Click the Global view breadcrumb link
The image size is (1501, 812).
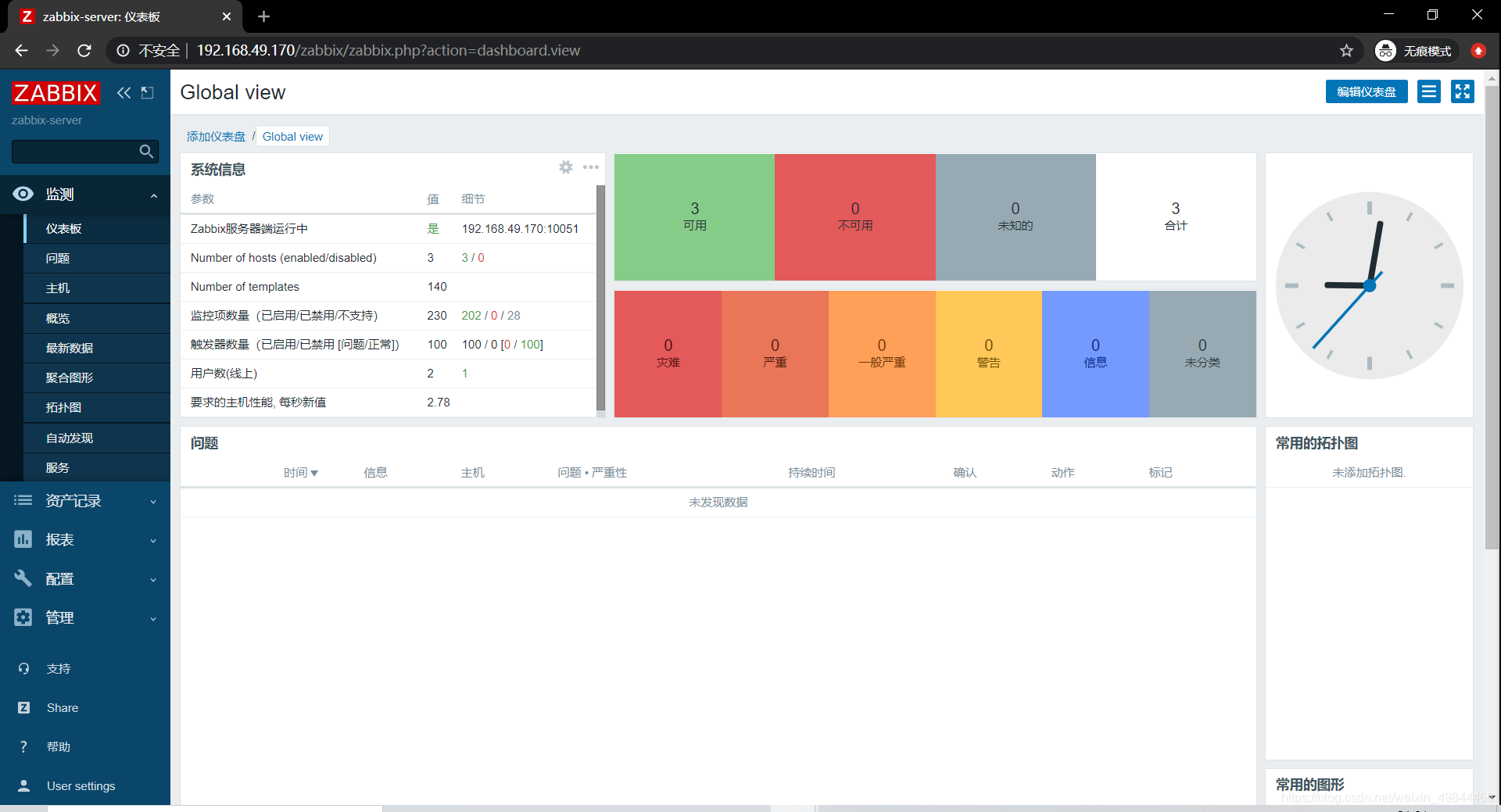pos(292,137)
